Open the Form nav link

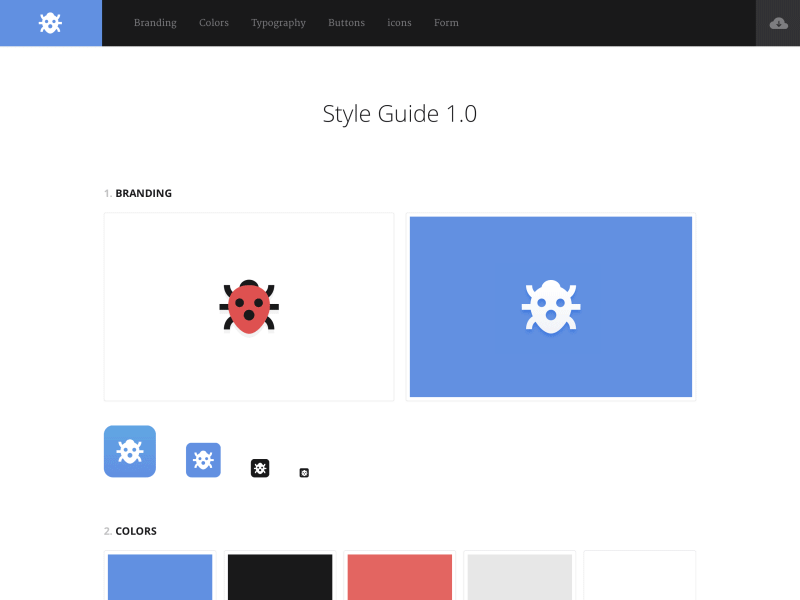[x=446, y=23]
